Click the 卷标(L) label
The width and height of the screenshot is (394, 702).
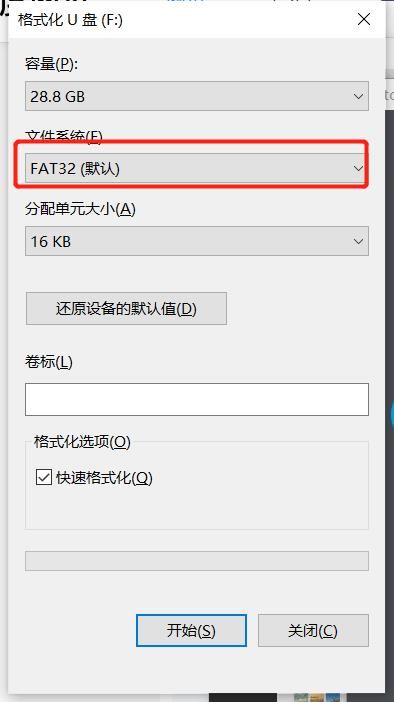48,362
